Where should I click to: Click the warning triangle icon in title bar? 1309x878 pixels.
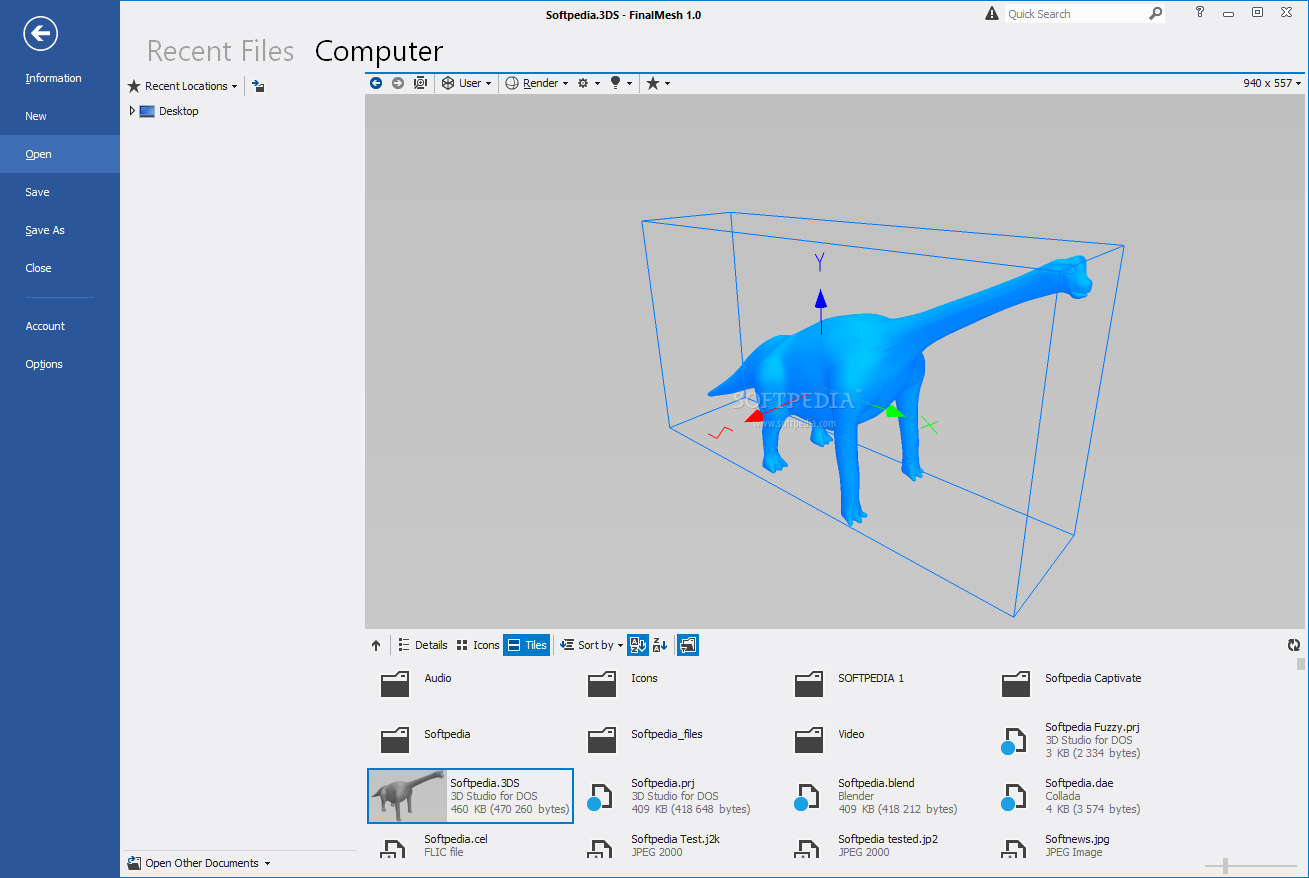click(992, 13)
